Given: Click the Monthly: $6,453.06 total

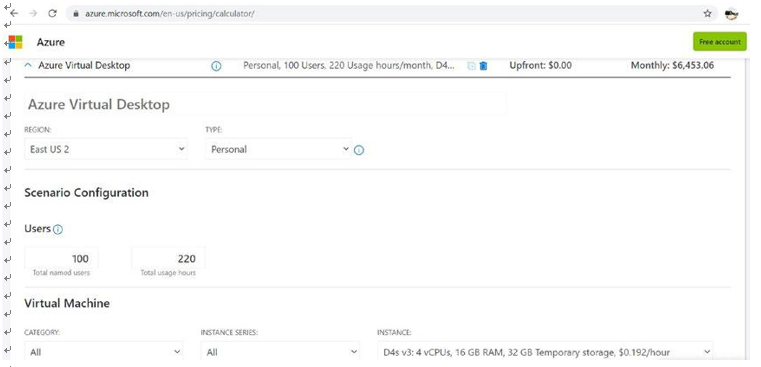Looking at the screenshot, I should click(x=672, y=65).
